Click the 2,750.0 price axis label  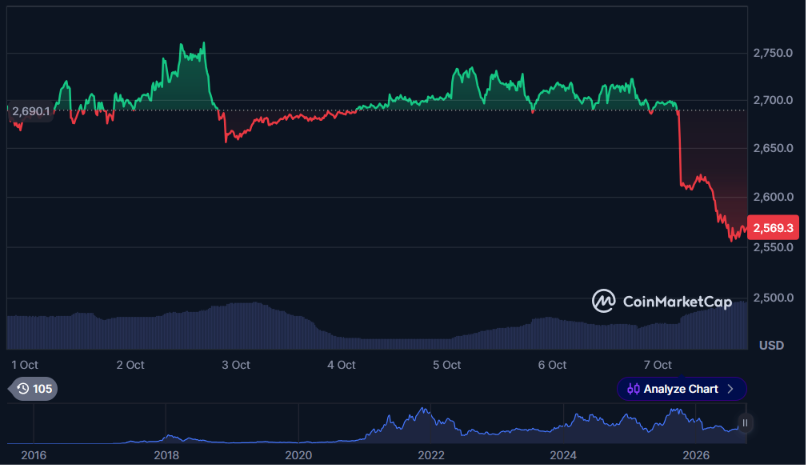point(773,53)
